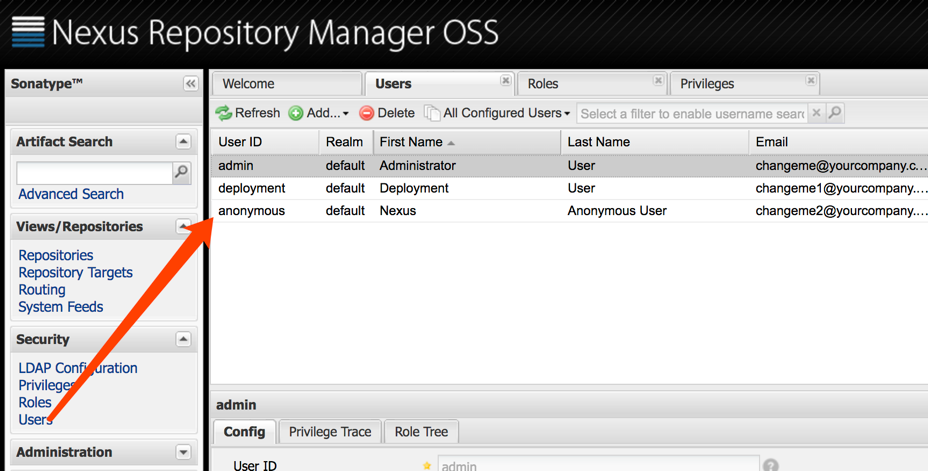Clear the username filter with X icon
The image size is (928, 471).
(816, 113)
